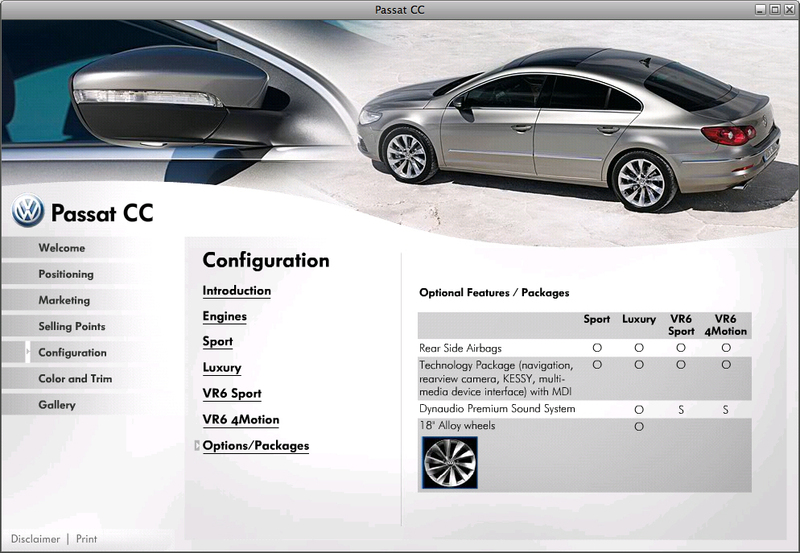Open the VR6 Sport trim link
The image size is (800, 553).
232,394
